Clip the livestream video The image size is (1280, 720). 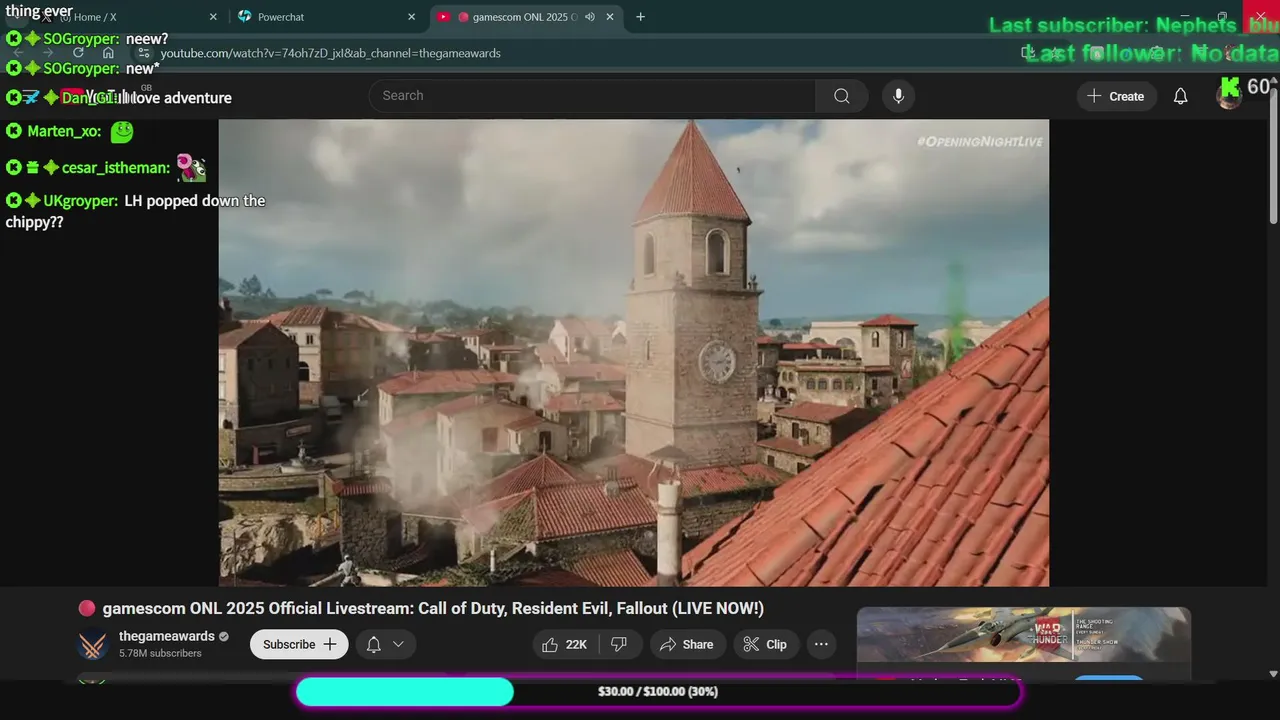(x=765, y=644)
